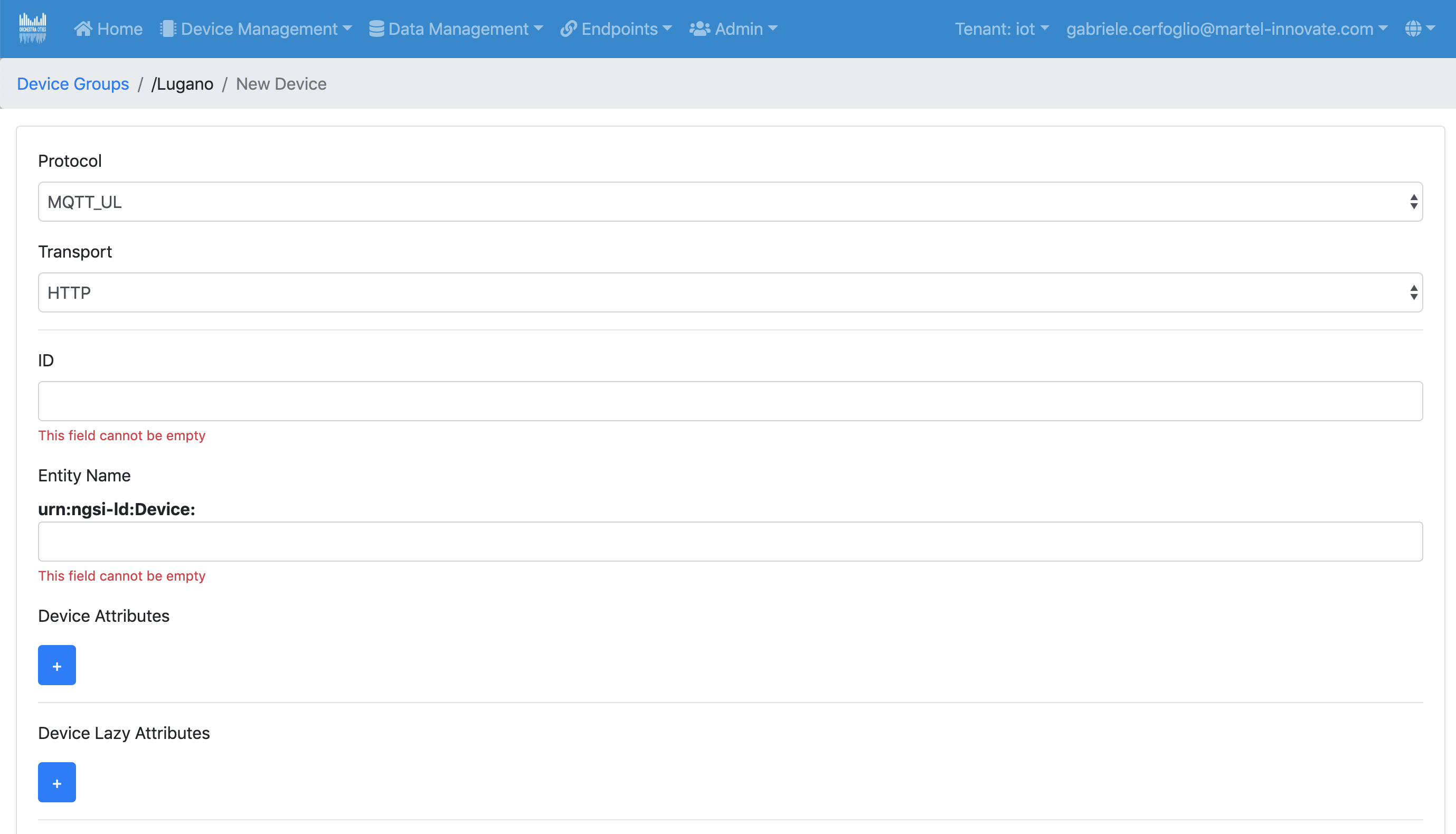Add a device lazy attribute
This screenshot has height=834, width=1456.
(56, 782)
